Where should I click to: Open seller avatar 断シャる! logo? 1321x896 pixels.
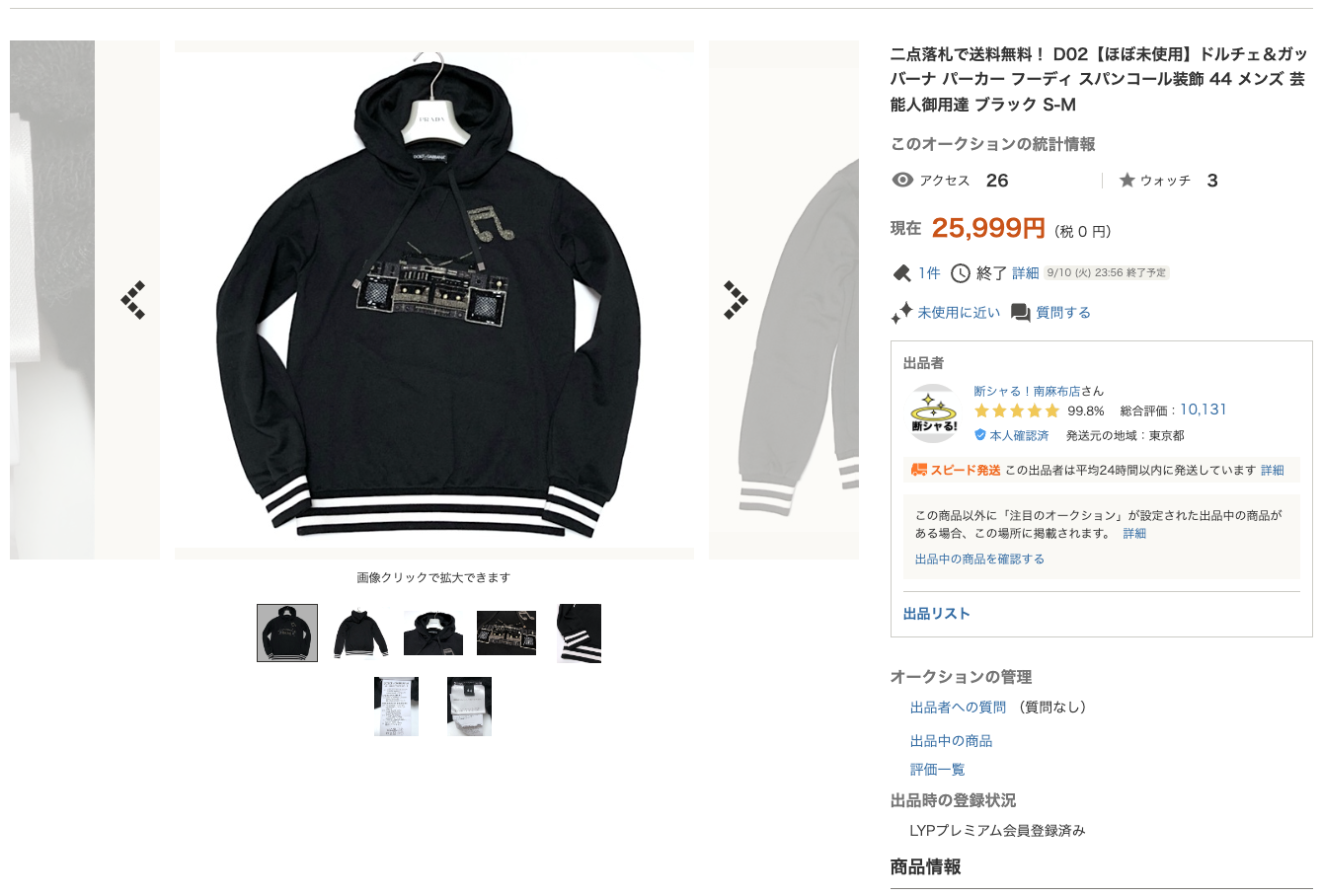(933, 413)
